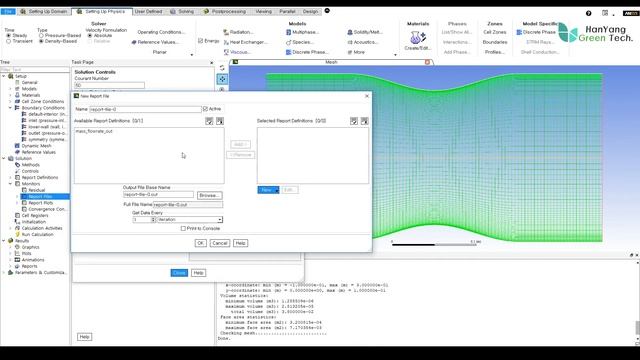The width and height of the screenshot is (640, 360).
Task: Click the Output File Base Name field
Action: pos(158,195)
